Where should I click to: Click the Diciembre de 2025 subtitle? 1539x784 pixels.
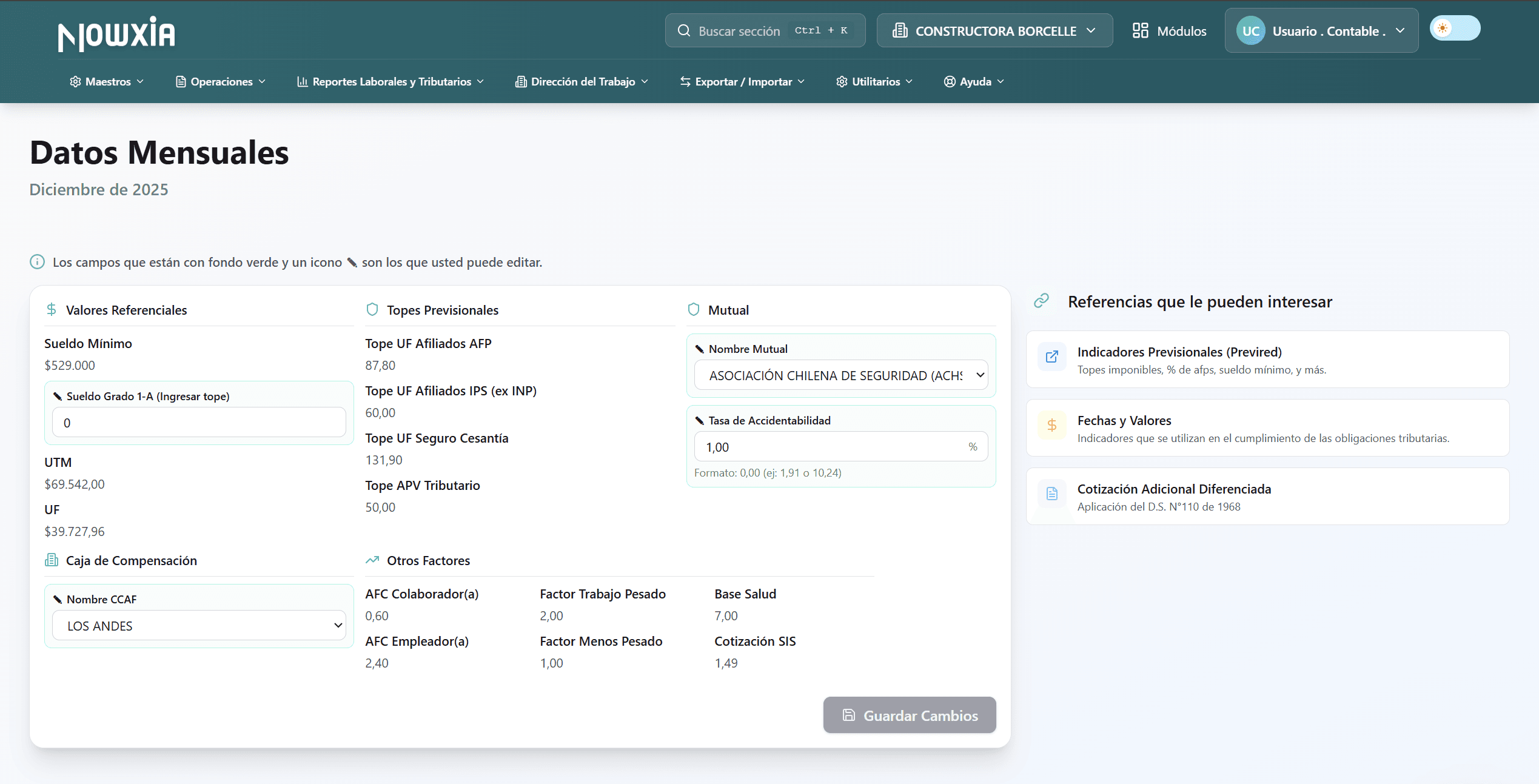pos(99,189)
